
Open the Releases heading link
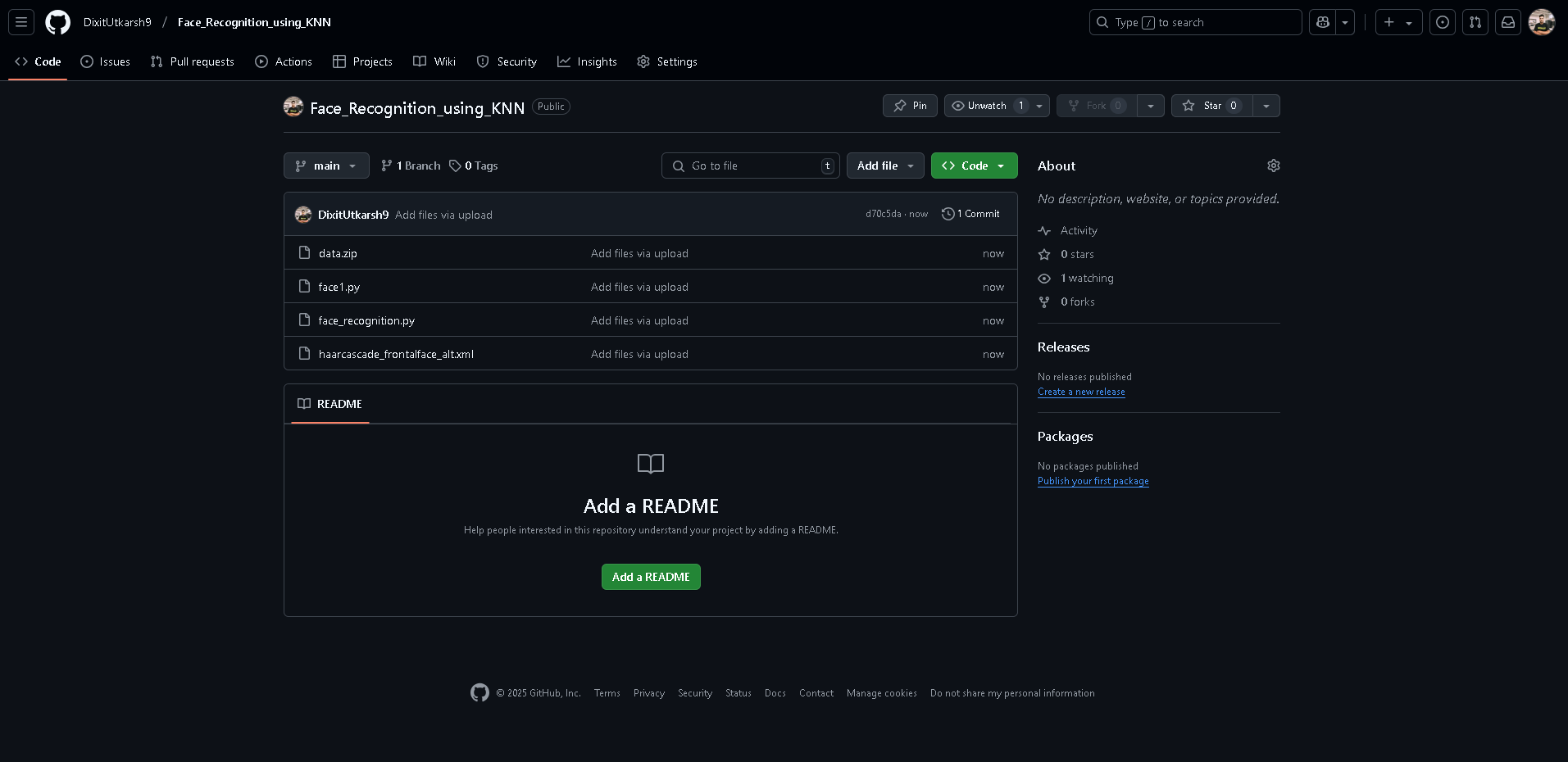(x=1063, y=347)
